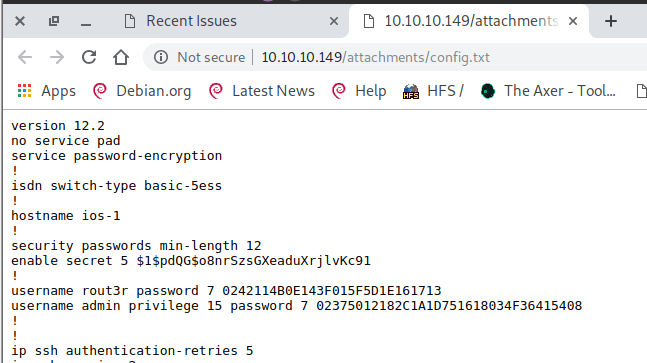This screenshot has width=647, height=363.
Task: Open a new browser tab
Action: (611, 21)
